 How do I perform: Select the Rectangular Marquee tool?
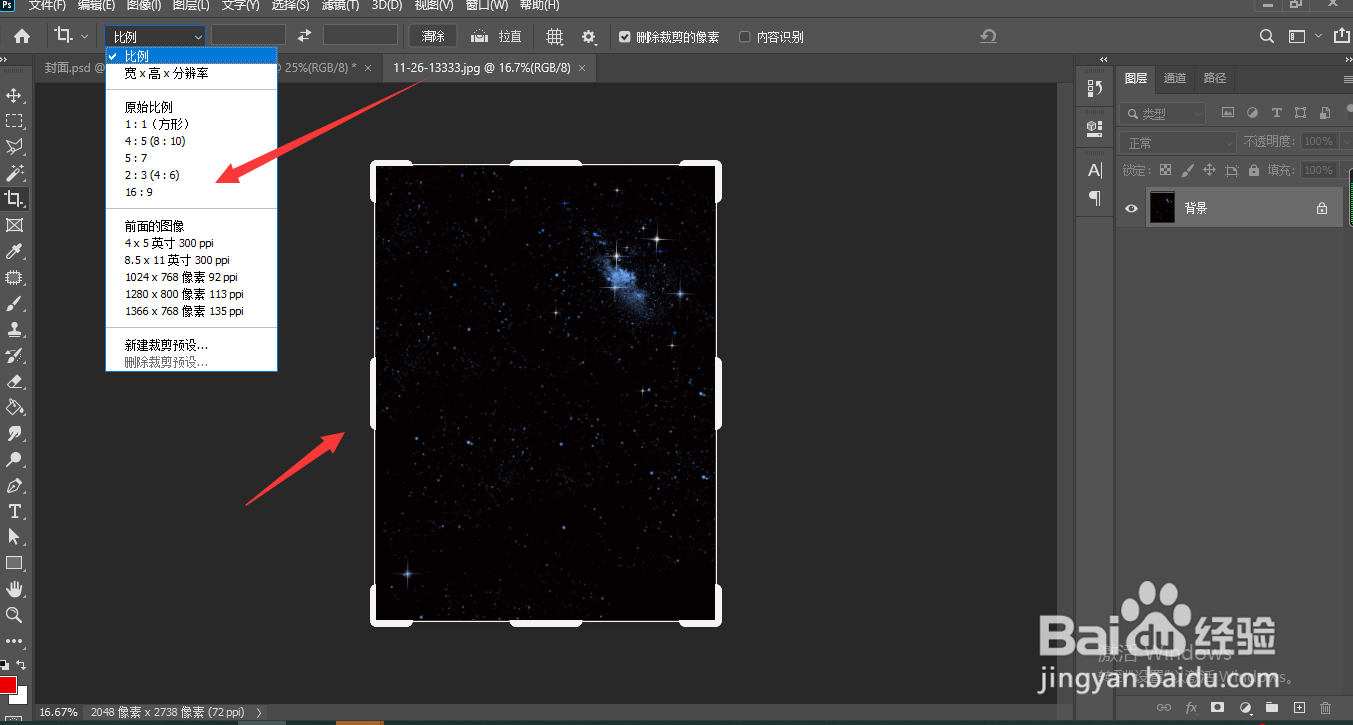click(x=14, y=121)
